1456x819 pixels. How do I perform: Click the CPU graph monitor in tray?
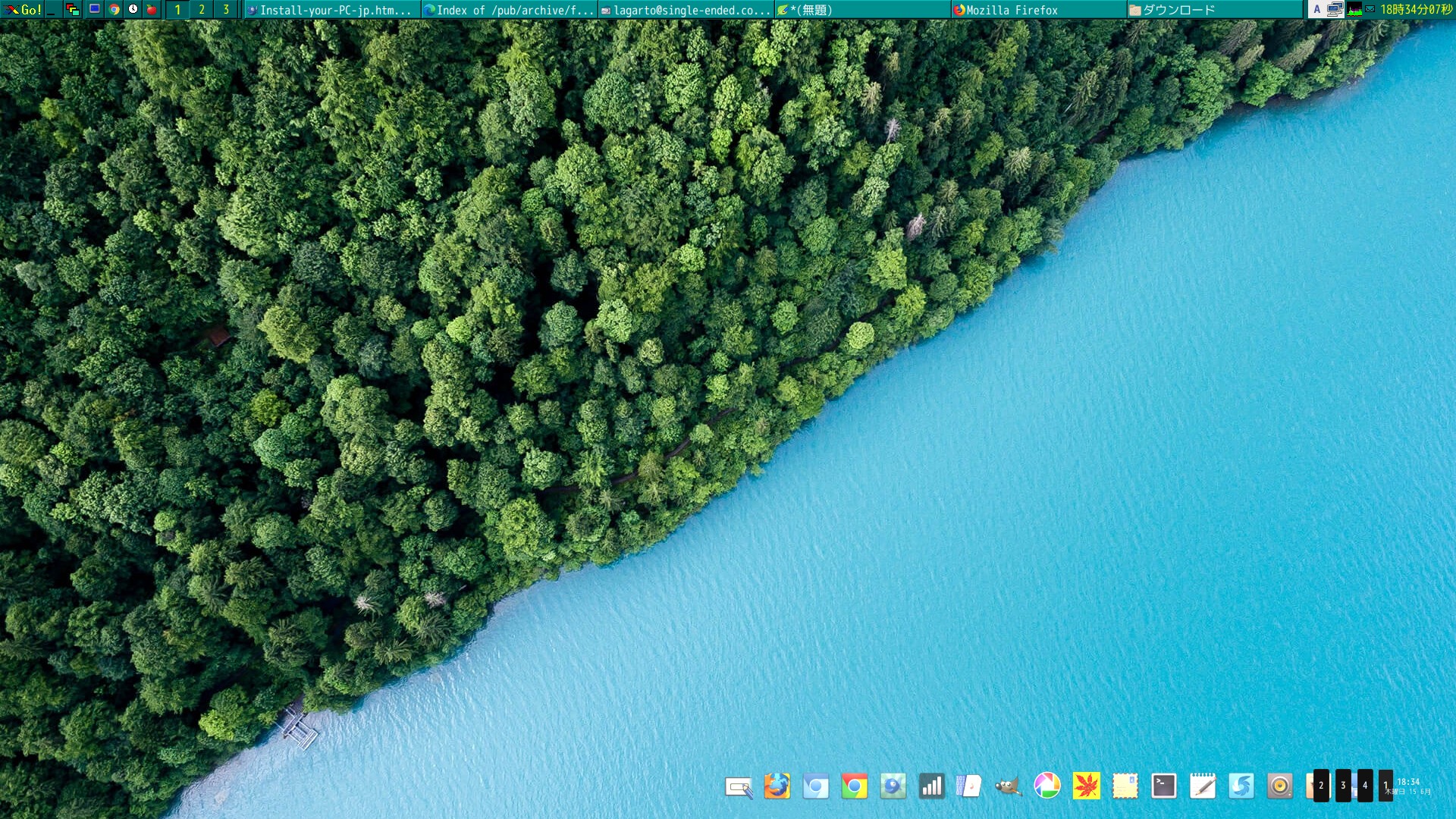tap(1354, 10)
